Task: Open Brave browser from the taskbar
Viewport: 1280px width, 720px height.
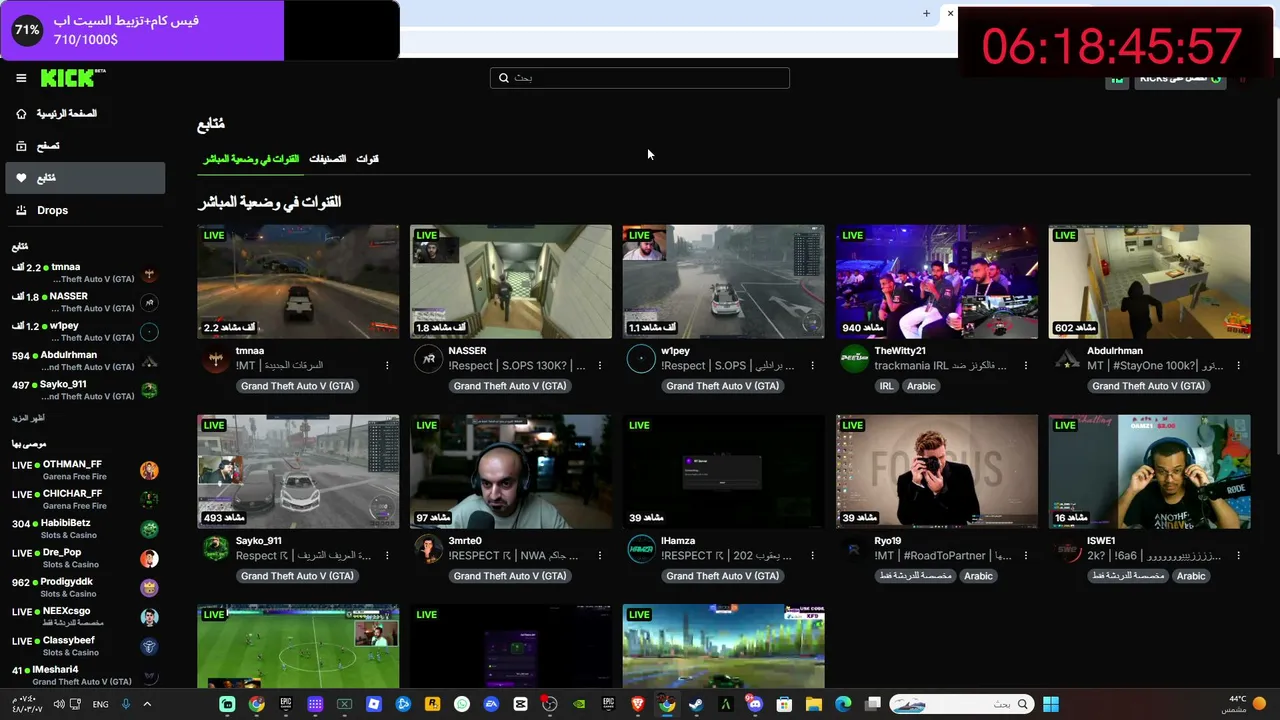Action: pyautogui.click(x=638, y=704)
